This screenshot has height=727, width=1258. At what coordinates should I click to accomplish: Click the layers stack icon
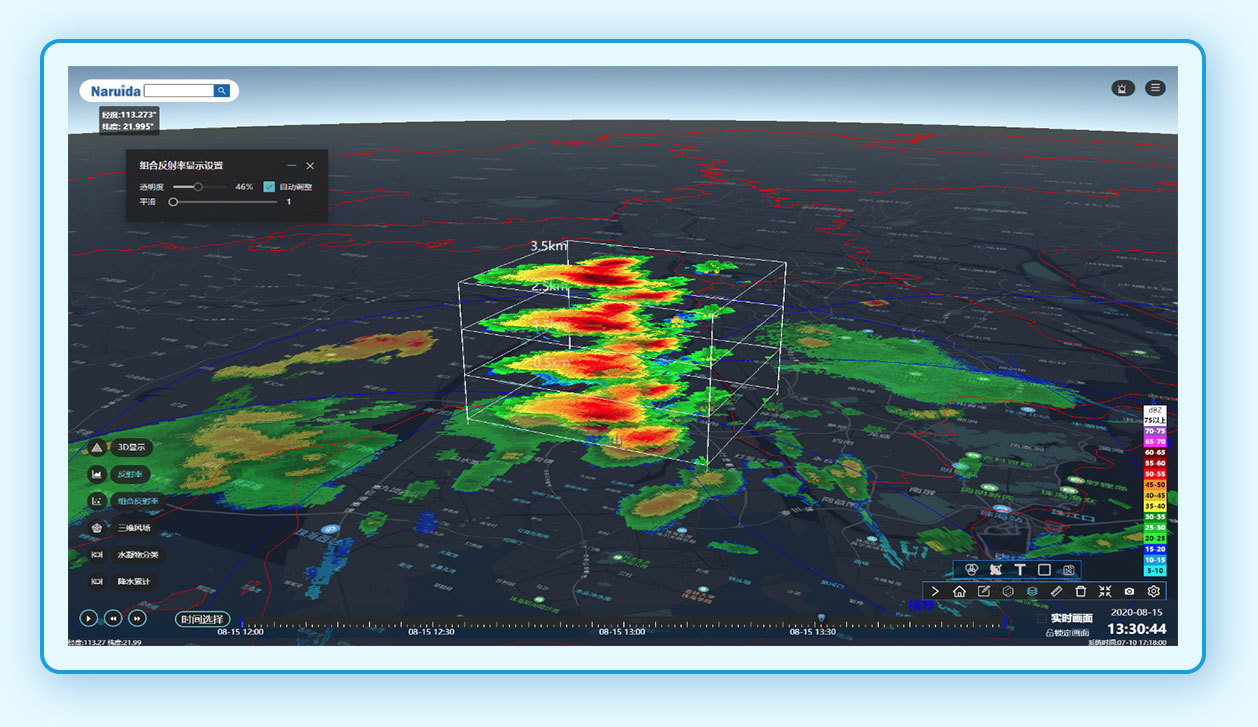[1032, 592]
